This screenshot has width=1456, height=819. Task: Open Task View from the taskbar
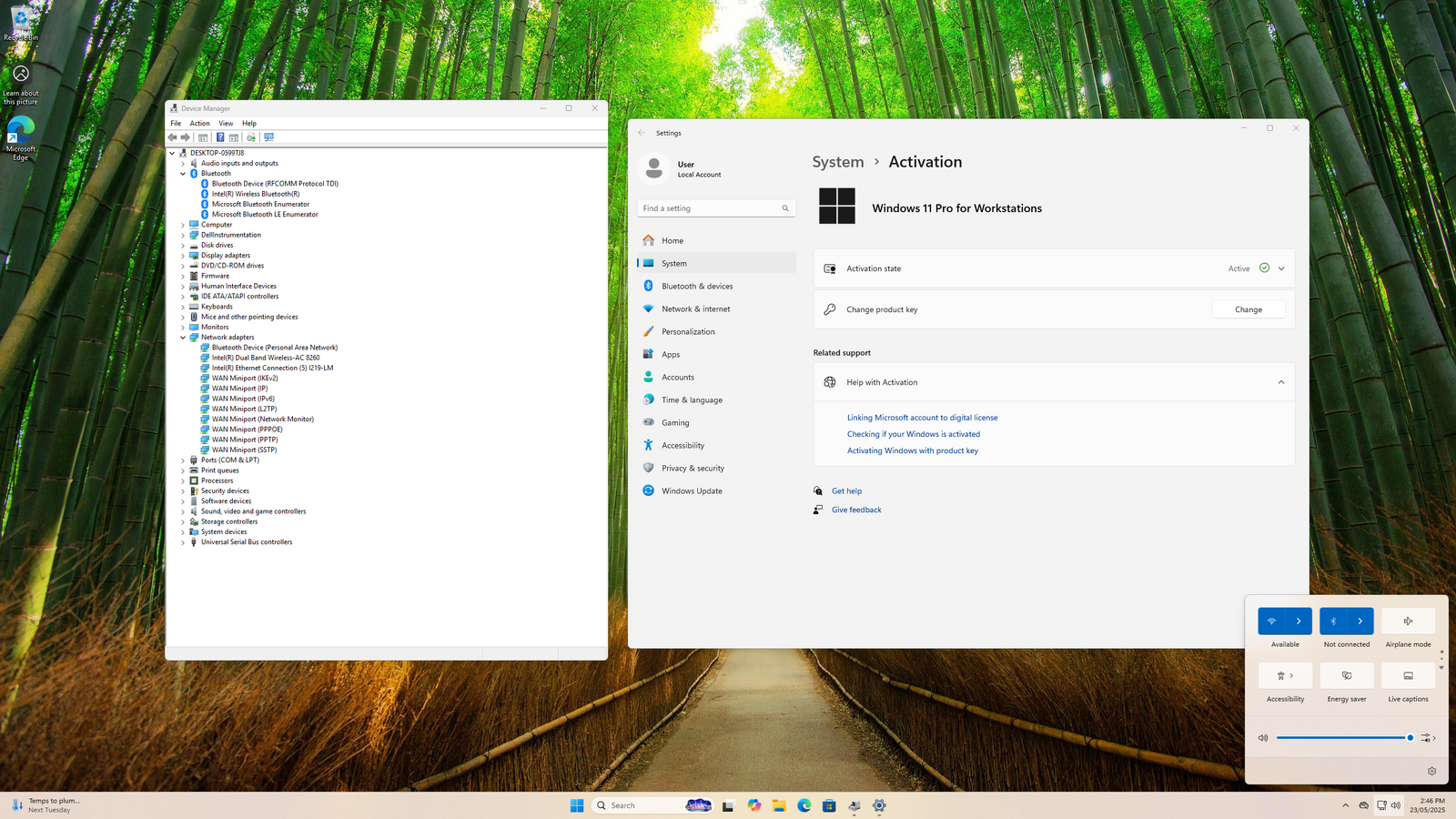point(728,805)
